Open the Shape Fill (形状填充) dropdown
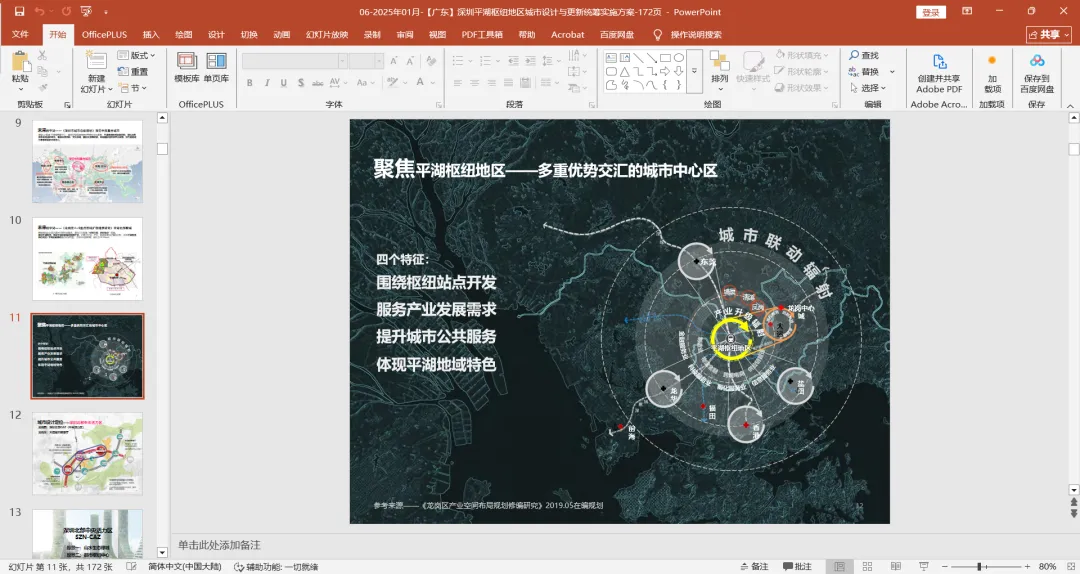 click(802, 55)
